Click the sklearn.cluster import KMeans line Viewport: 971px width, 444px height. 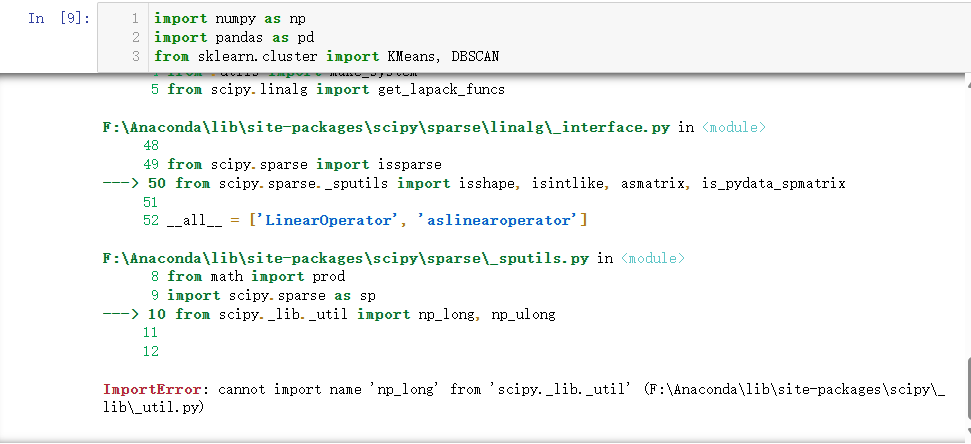(326, 56)
